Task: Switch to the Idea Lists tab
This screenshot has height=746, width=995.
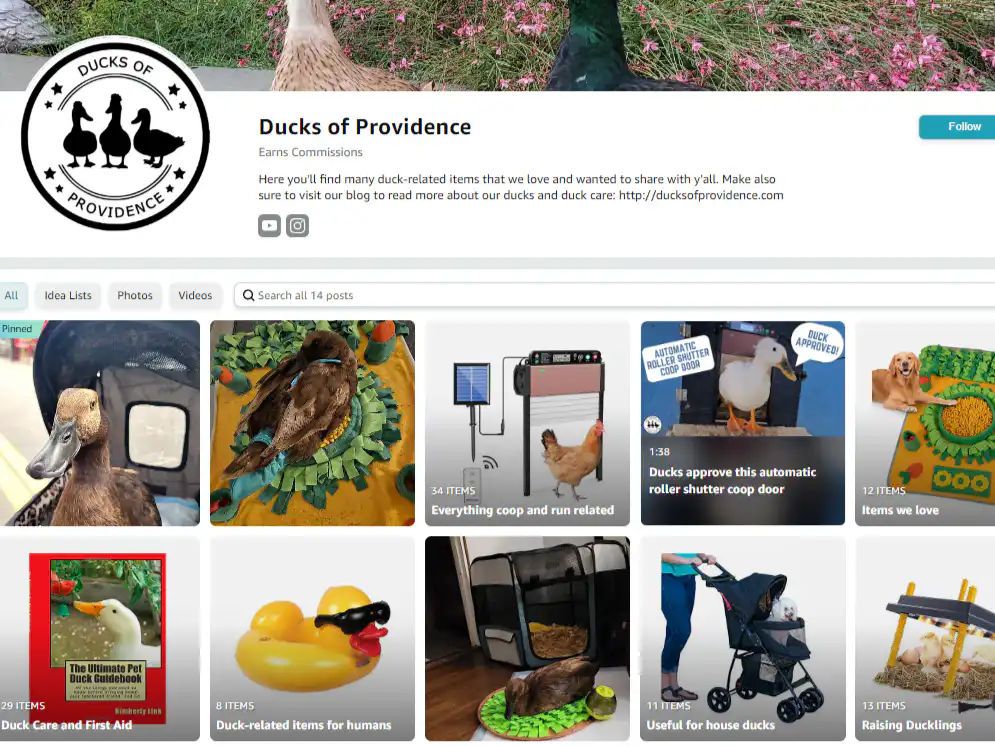Action: point(68,296)
